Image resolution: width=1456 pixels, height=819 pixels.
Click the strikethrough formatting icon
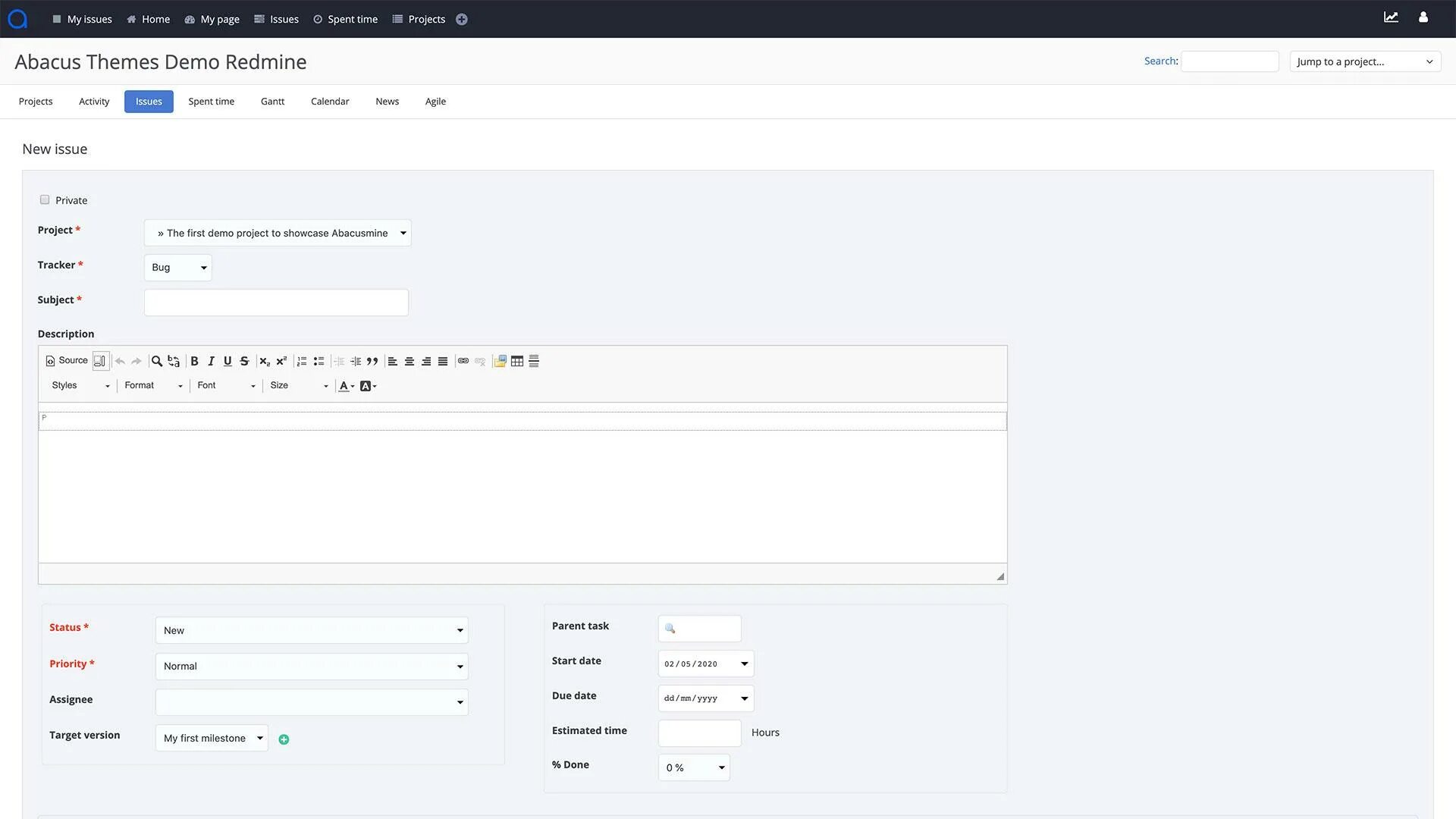click(x=244, y=361)
